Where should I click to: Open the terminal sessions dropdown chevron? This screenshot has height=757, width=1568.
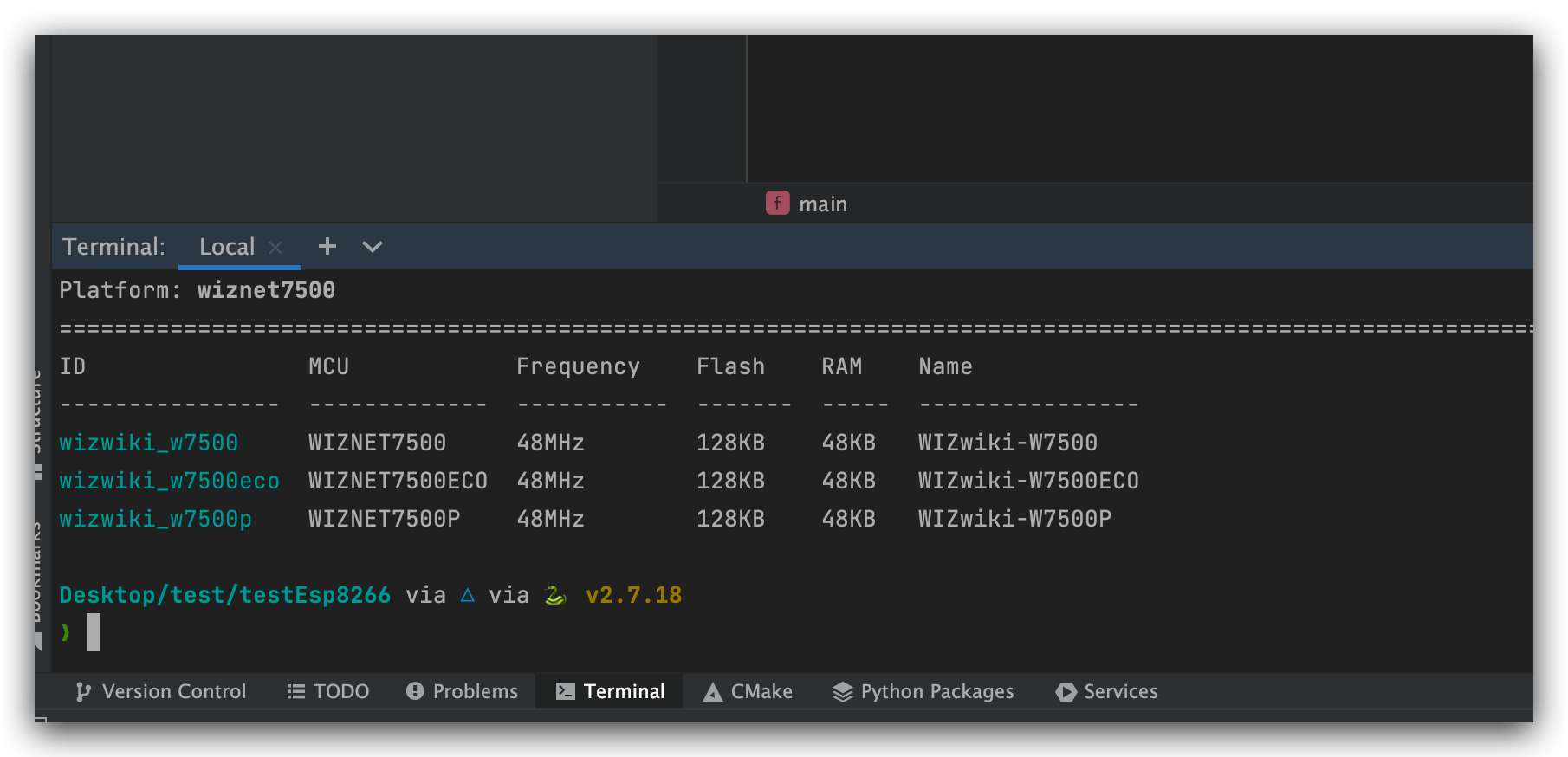373,247
